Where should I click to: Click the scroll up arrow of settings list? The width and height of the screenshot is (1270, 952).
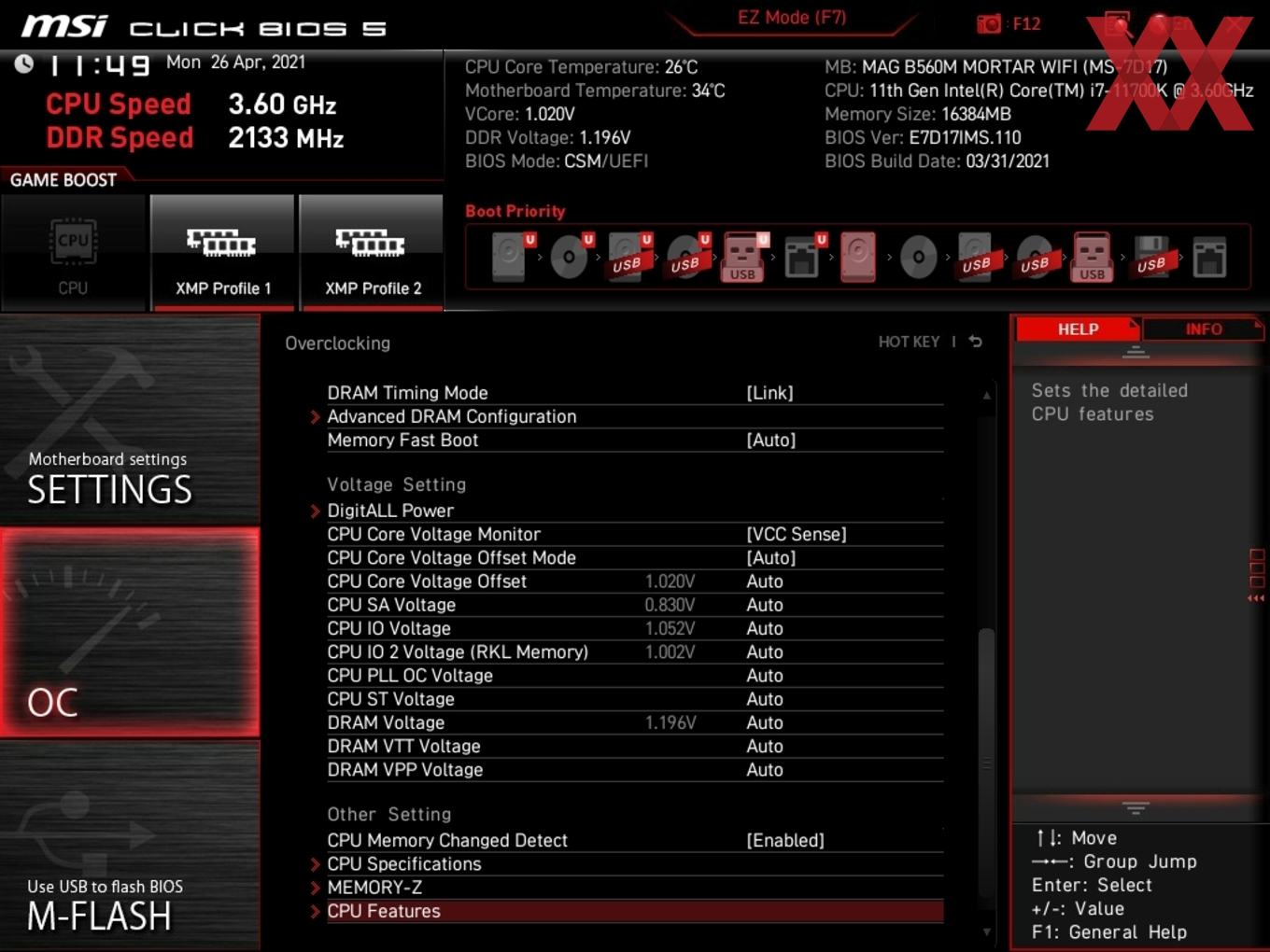tap(986, 396)
